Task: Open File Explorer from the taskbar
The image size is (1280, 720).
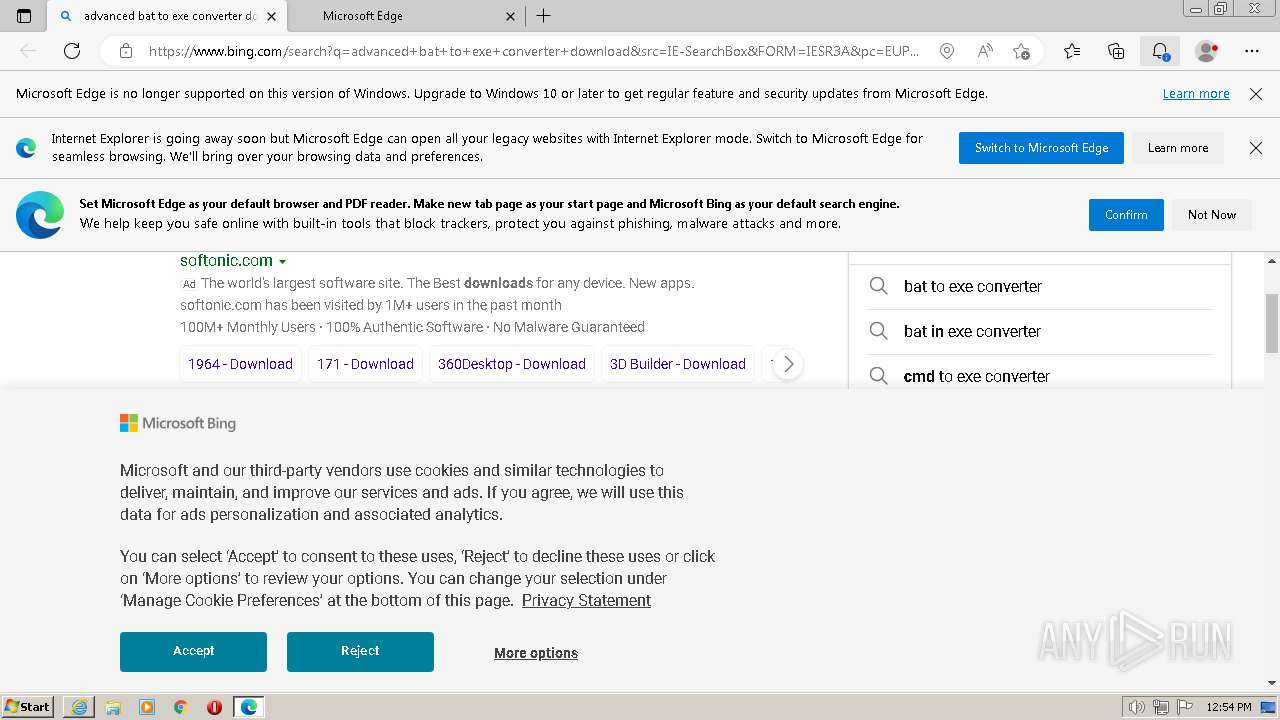Action: coord(113,707)
